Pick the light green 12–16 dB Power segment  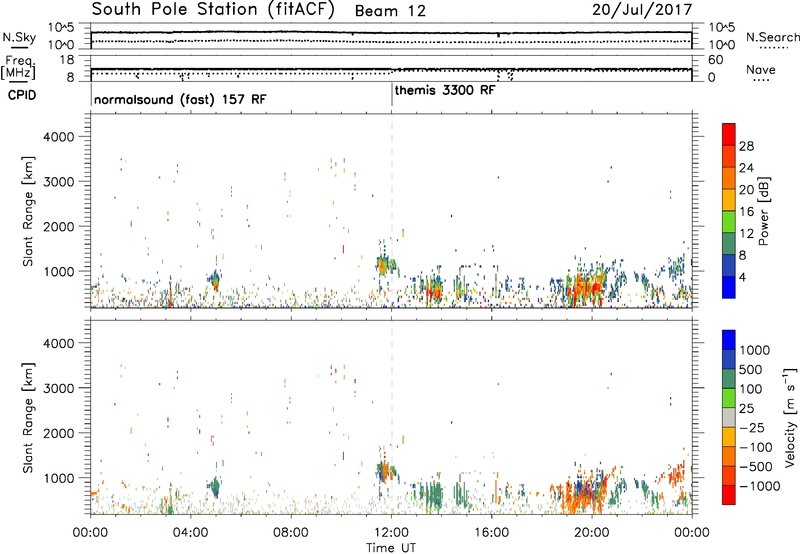[x=729, y=221]
